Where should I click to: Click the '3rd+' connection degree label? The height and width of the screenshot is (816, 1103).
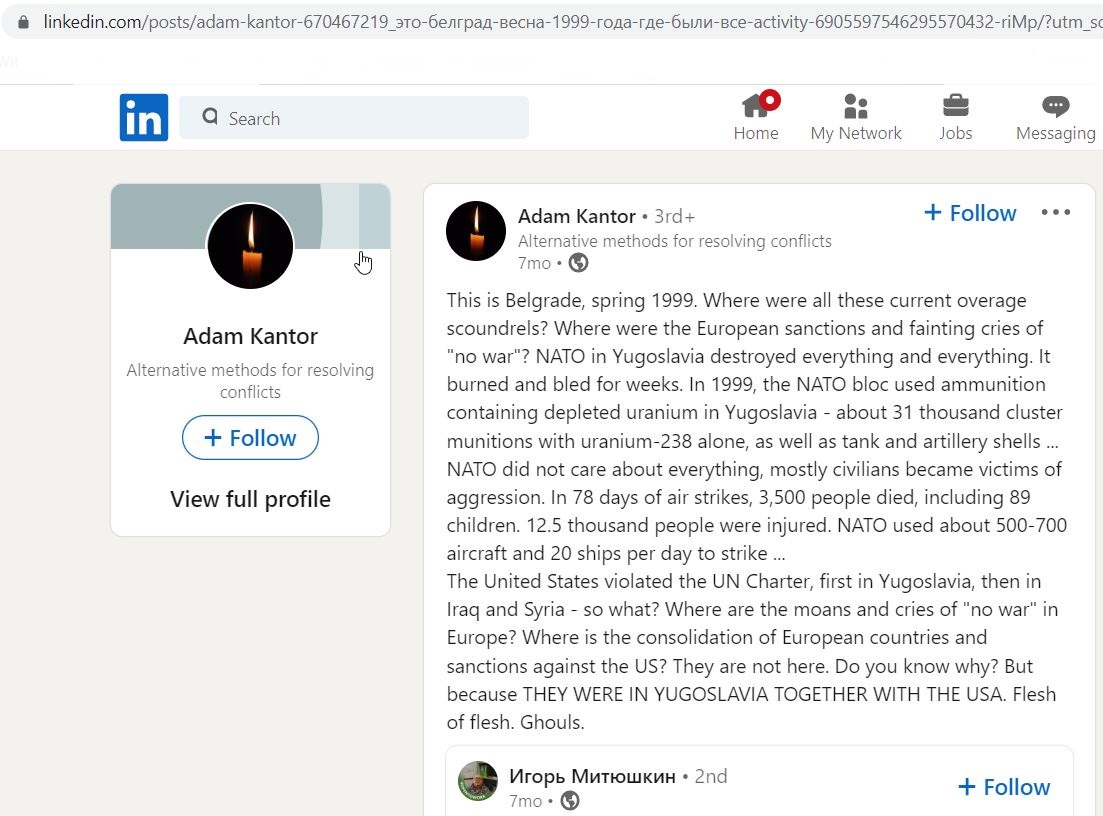point(675,216)
